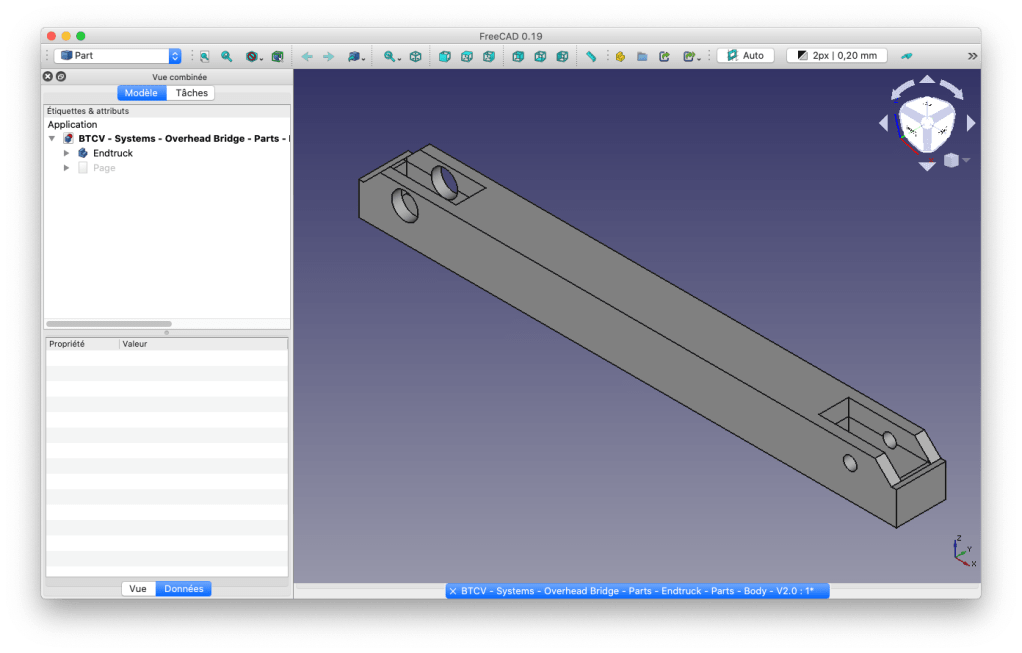
Task: Click the Create Part yellow icon
Action: (620, 57)
